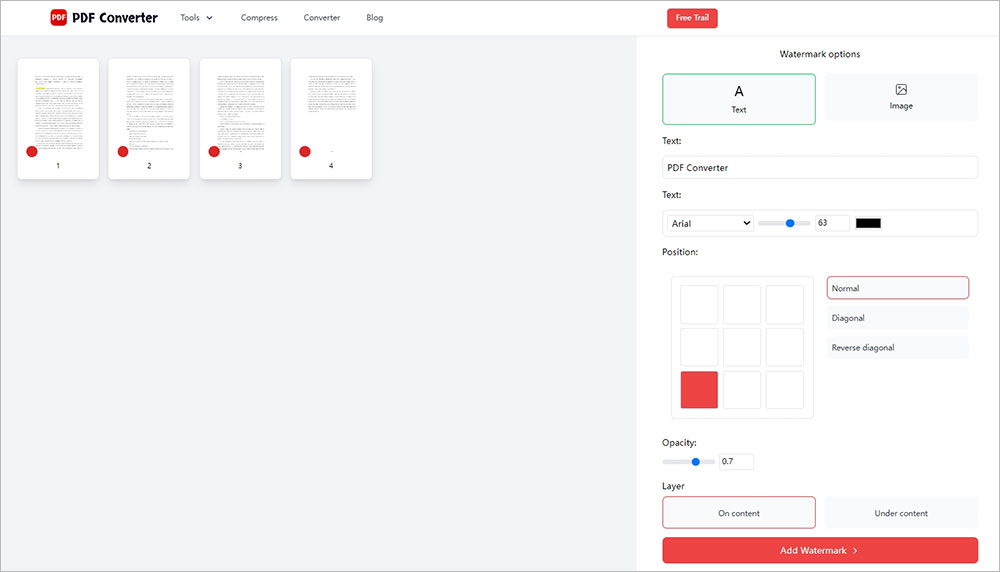
Task: Select the Image watermark type
Action: point(901,98)
